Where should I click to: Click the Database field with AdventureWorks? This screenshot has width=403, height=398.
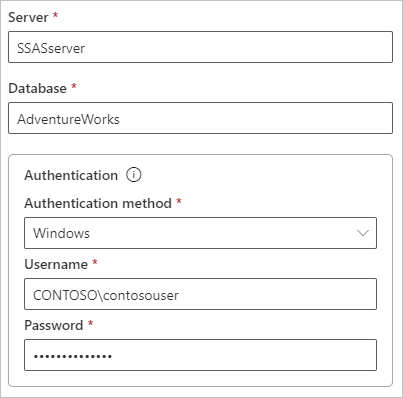(200, 118)
